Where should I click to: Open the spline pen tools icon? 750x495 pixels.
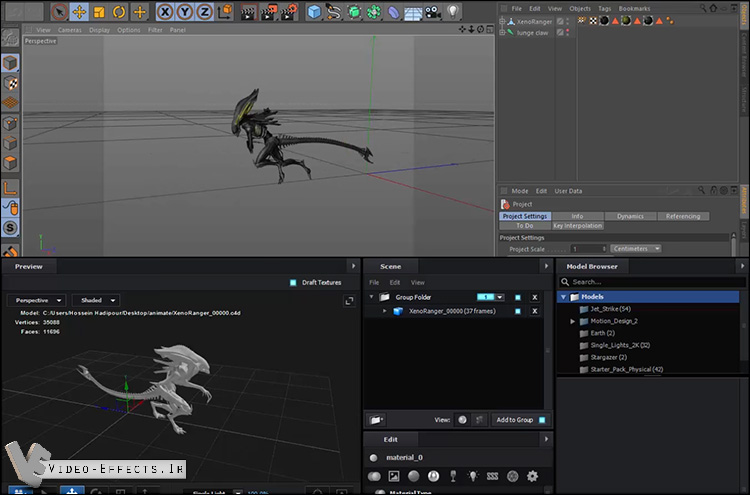pyautogui.click(x=333, y=12)
